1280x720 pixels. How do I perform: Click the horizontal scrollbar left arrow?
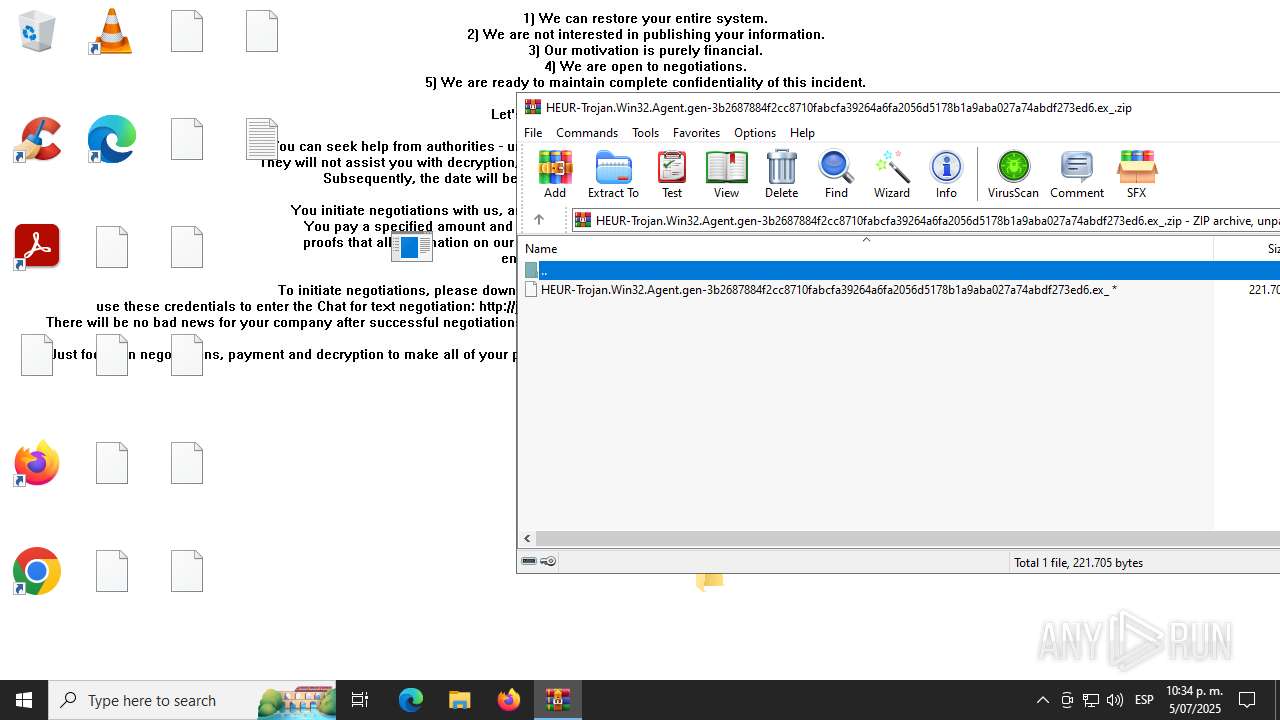click(x=528, y=538)
